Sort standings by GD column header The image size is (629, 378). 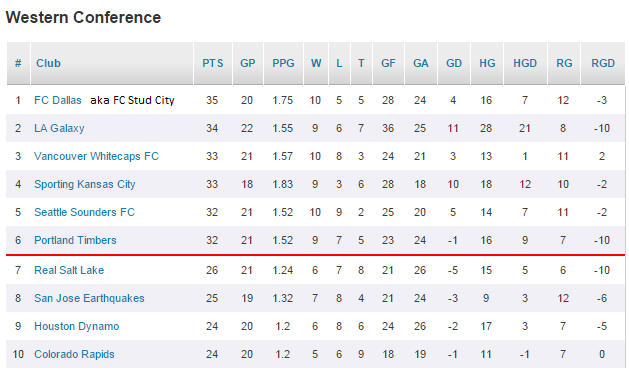[454, 63]
